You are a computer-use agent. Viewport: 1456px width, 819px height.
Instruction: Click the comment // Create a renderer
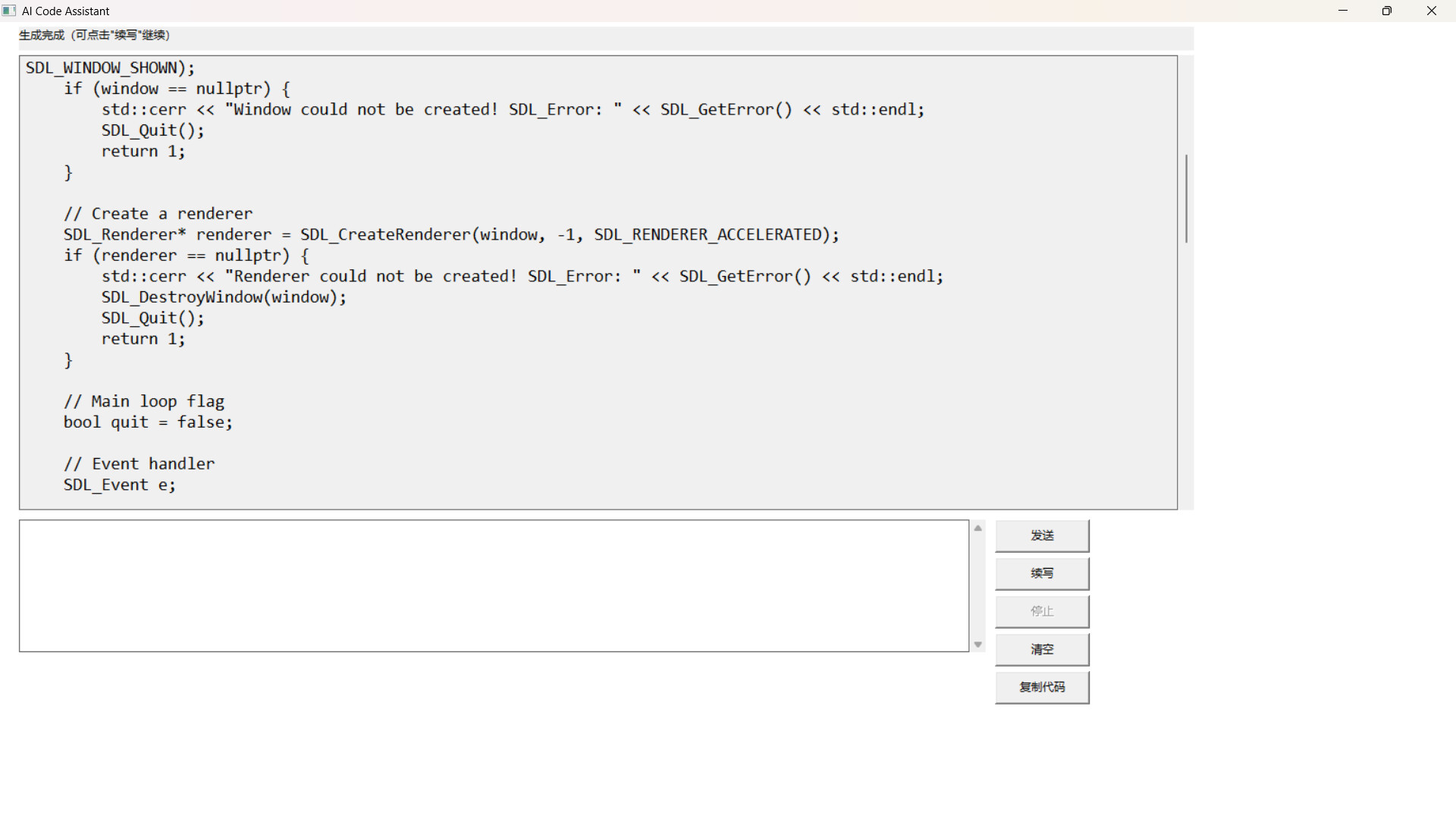157,213
